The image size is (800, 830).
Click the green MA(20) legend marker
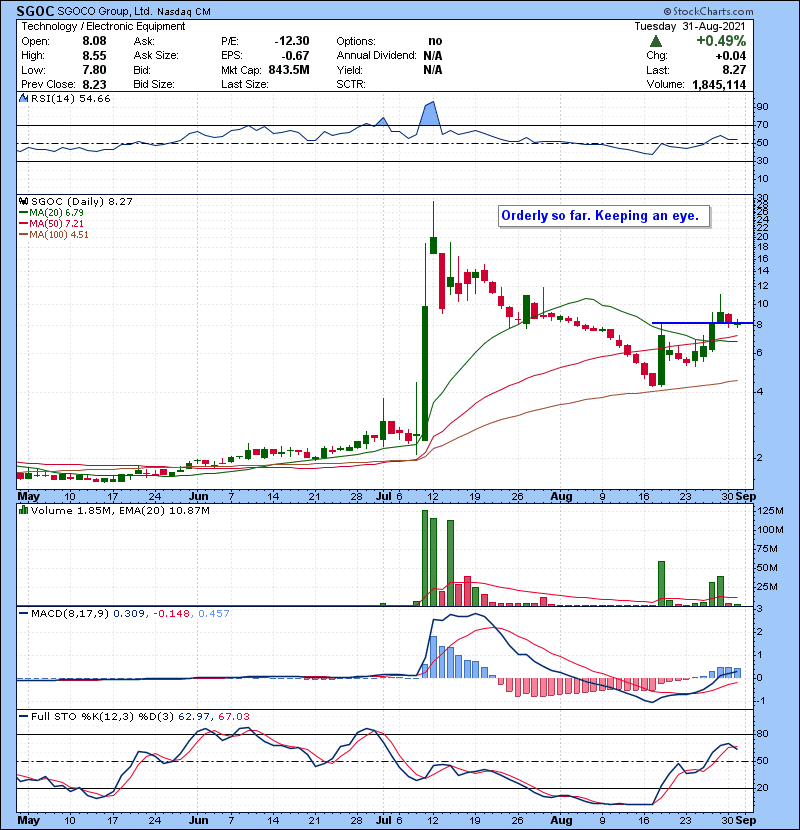point(25,212)
